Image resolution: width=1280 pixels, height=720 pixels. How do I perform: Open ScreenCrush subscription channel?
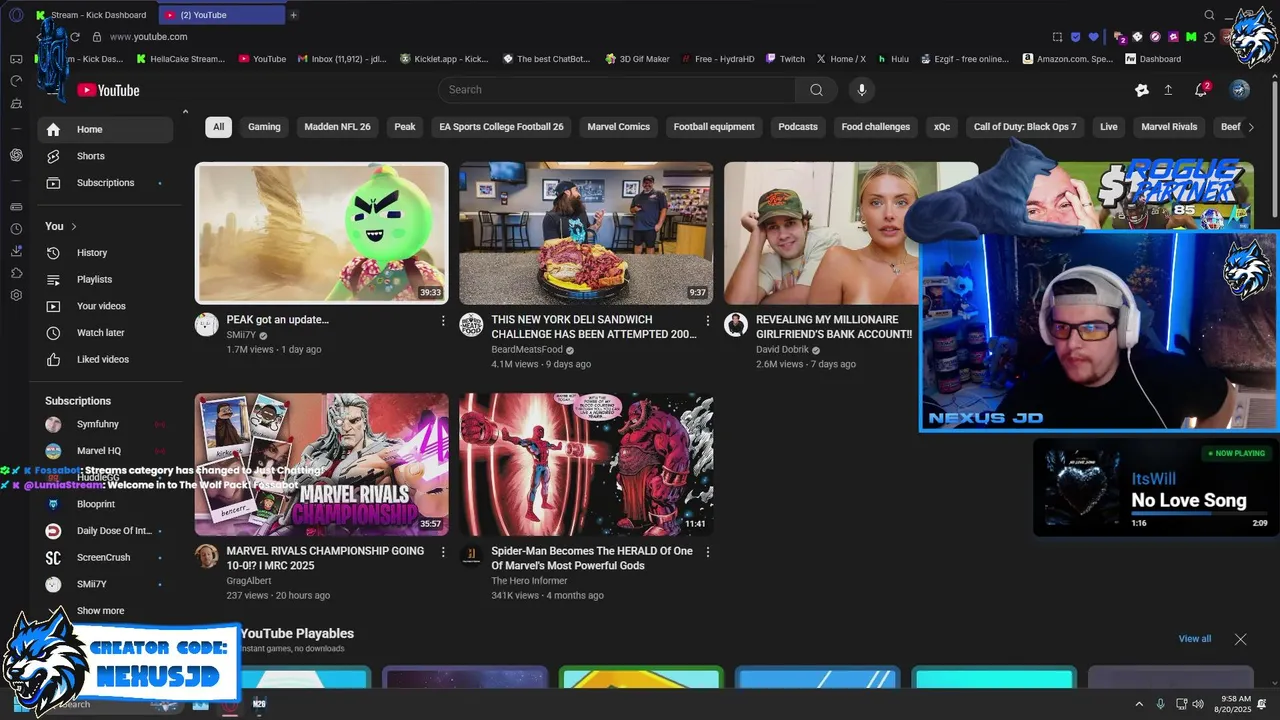click(x=105, y=558)
